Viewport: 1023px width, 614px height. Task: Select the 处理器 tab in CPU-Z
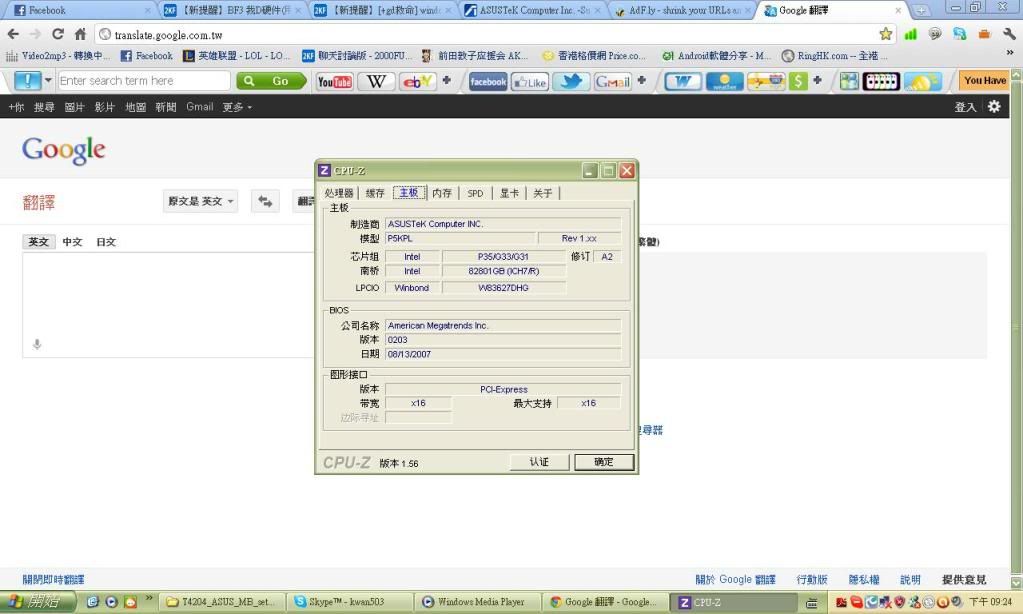[339, 193]
